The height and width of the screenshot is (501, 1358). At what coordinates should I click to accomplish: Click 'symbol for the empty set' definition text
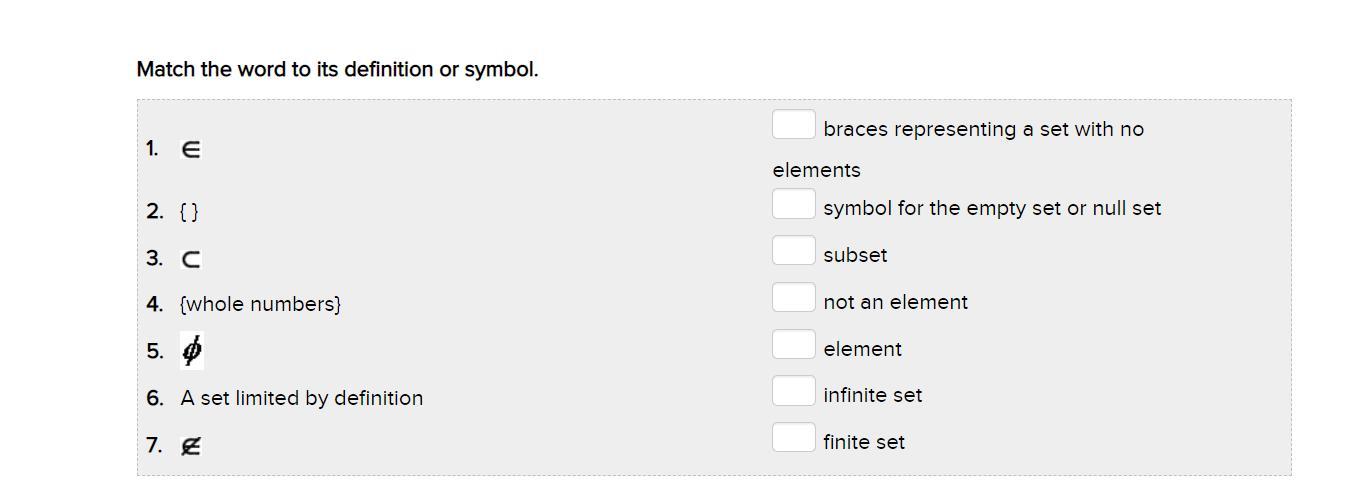(x=992, y=208)
